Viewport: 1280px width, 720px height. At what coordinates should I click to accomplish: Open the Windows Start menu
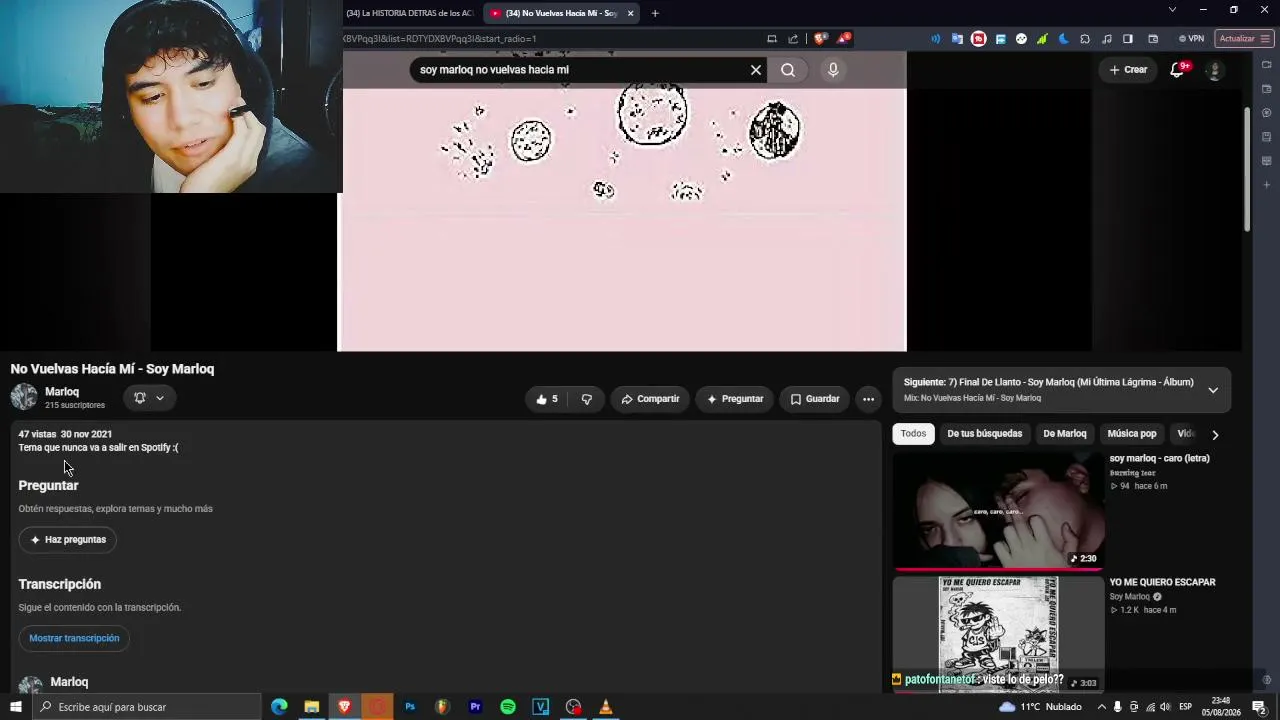16,707
